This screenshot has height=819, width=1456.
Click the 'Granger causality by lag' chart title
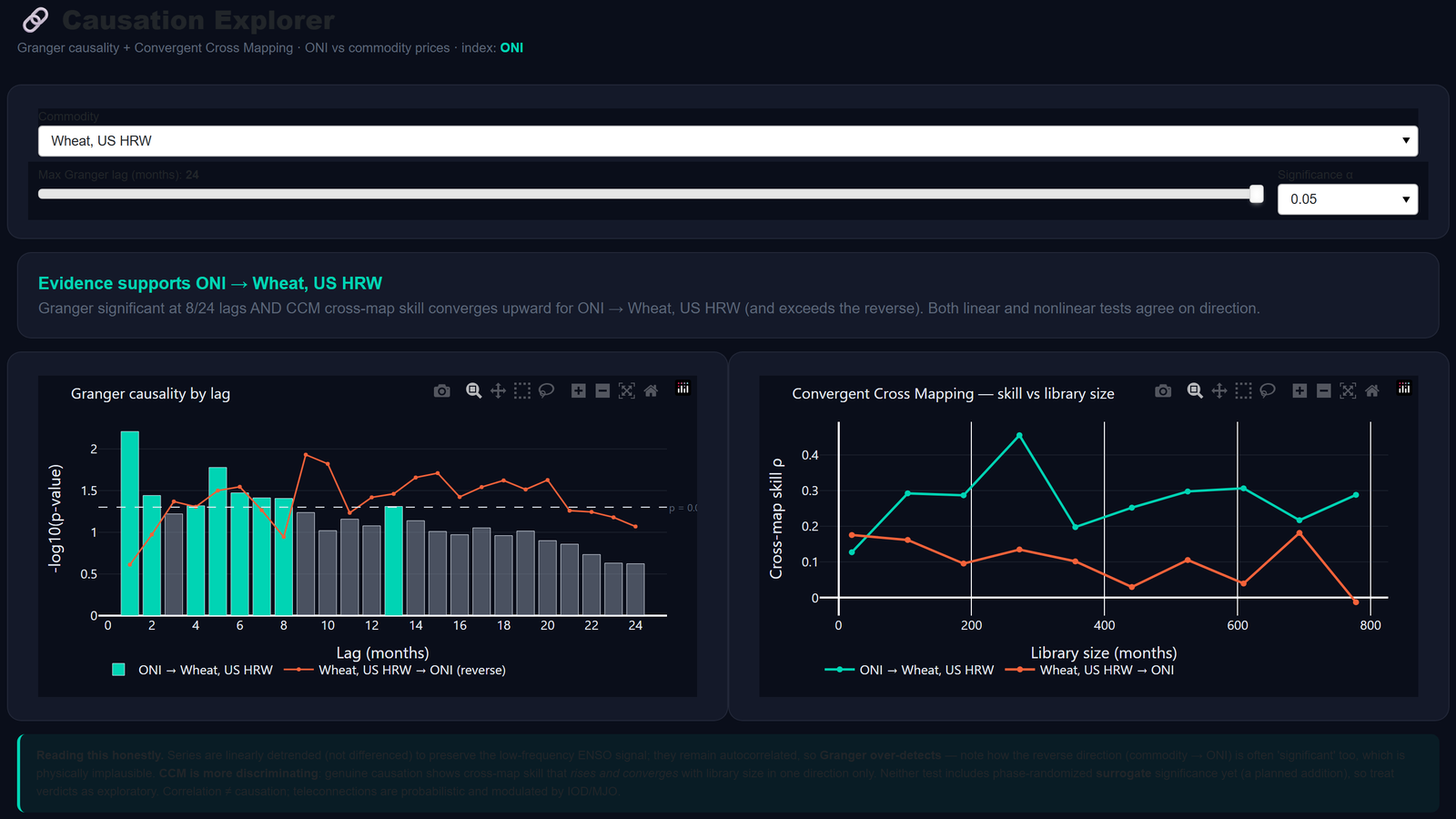click(151, 394)
